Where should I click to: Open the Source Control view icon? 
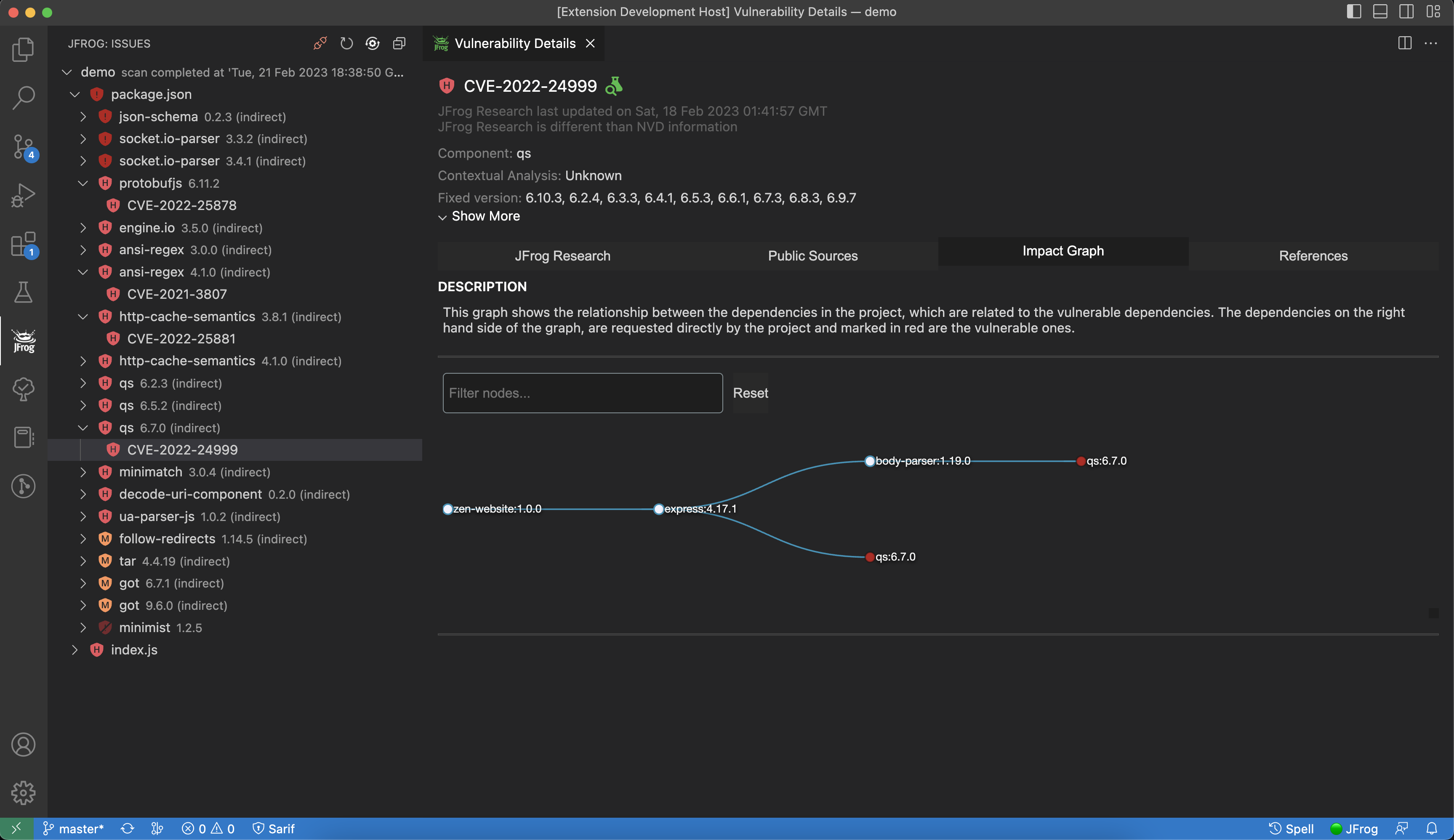(24, 146)
